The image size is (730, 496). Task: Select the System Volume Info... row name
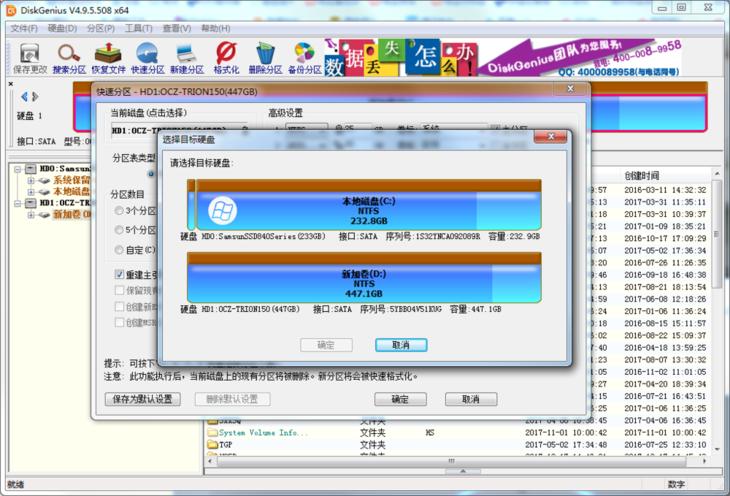point(263,433)
